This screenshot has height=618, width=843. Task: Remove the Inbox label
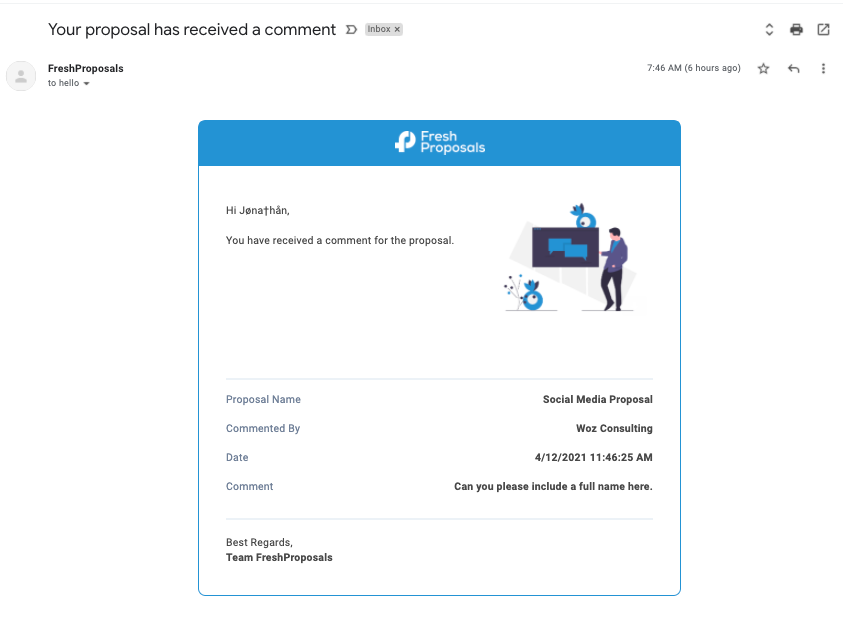[397, 30]
